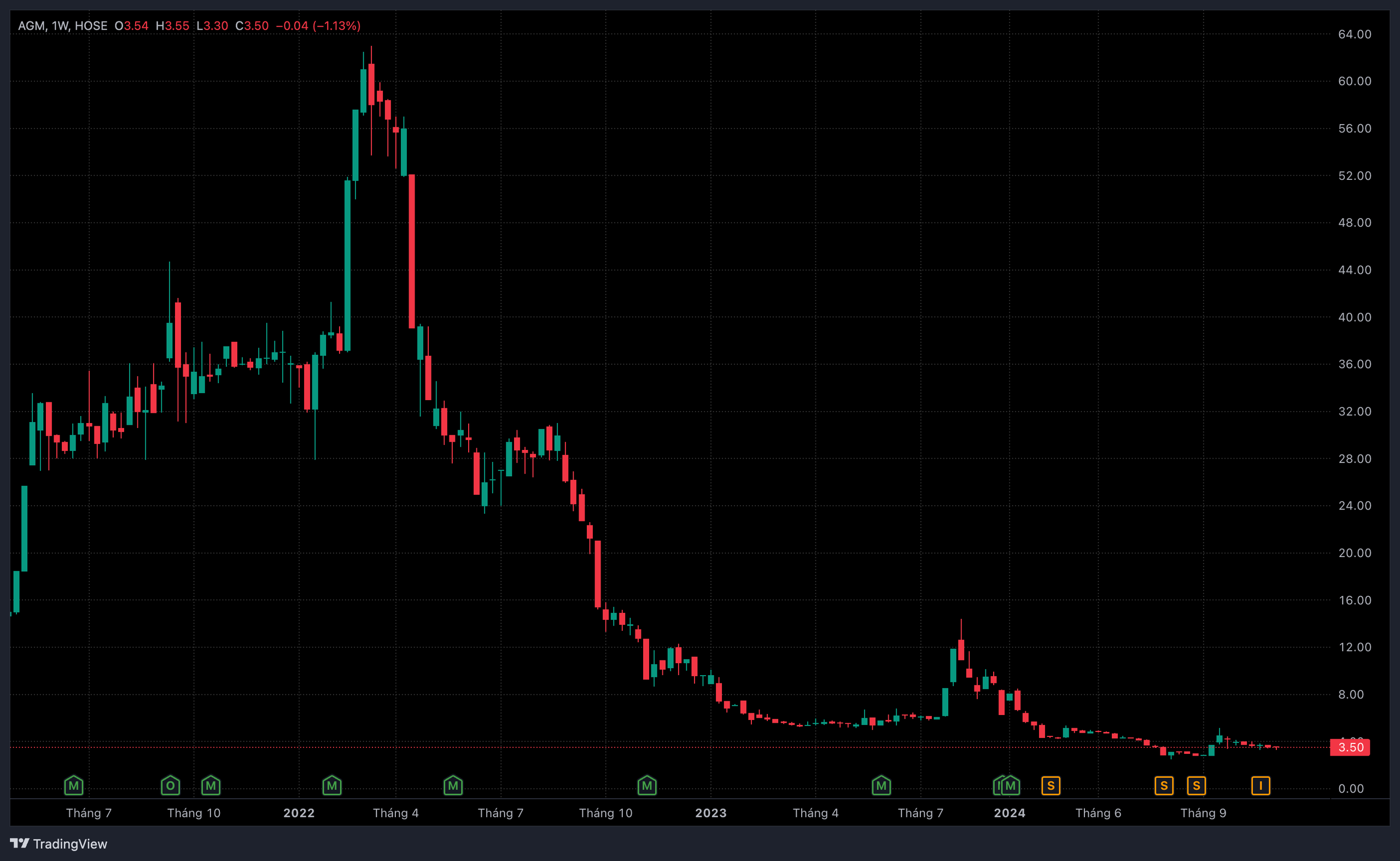Click the 60.00 price axis label
The image size is (1400, 861).
1355,81
